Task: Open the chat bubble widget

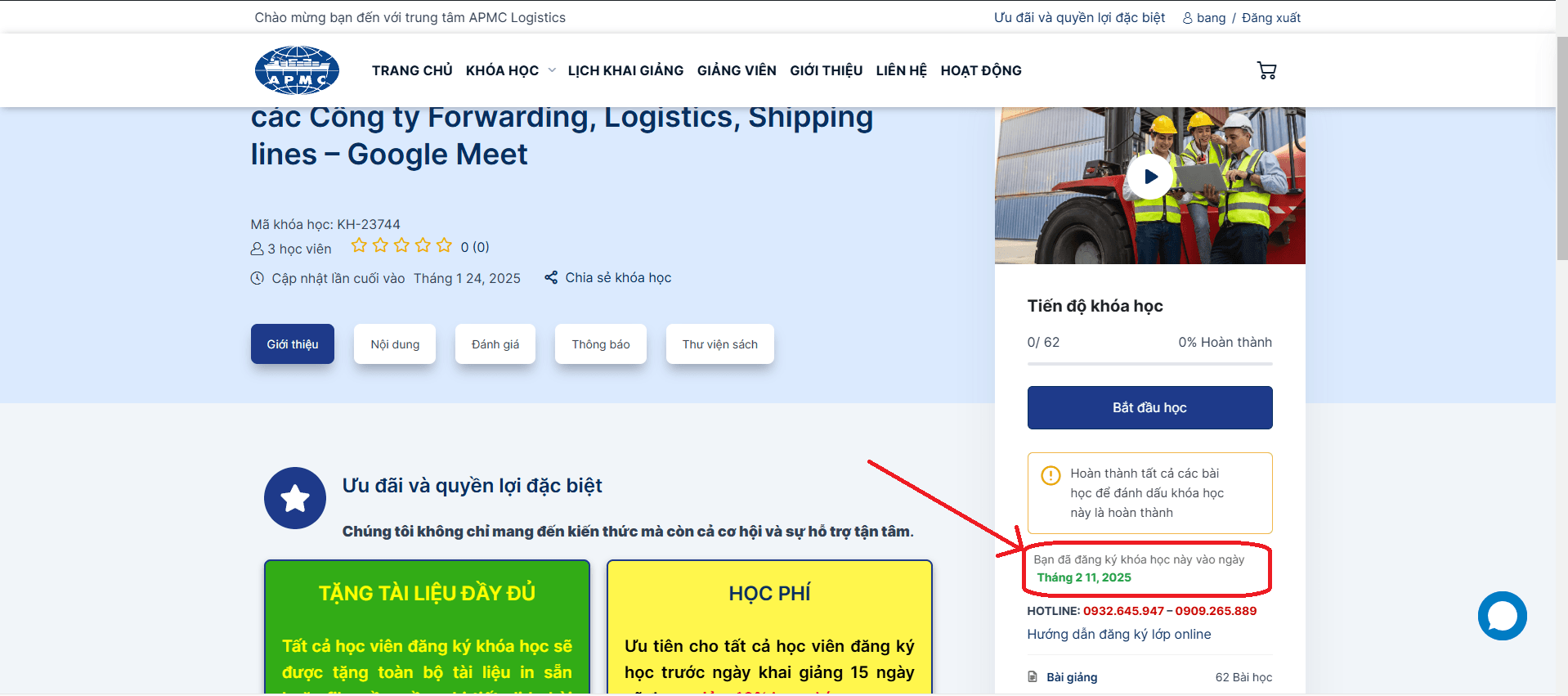Action: tap(1502, 616)
